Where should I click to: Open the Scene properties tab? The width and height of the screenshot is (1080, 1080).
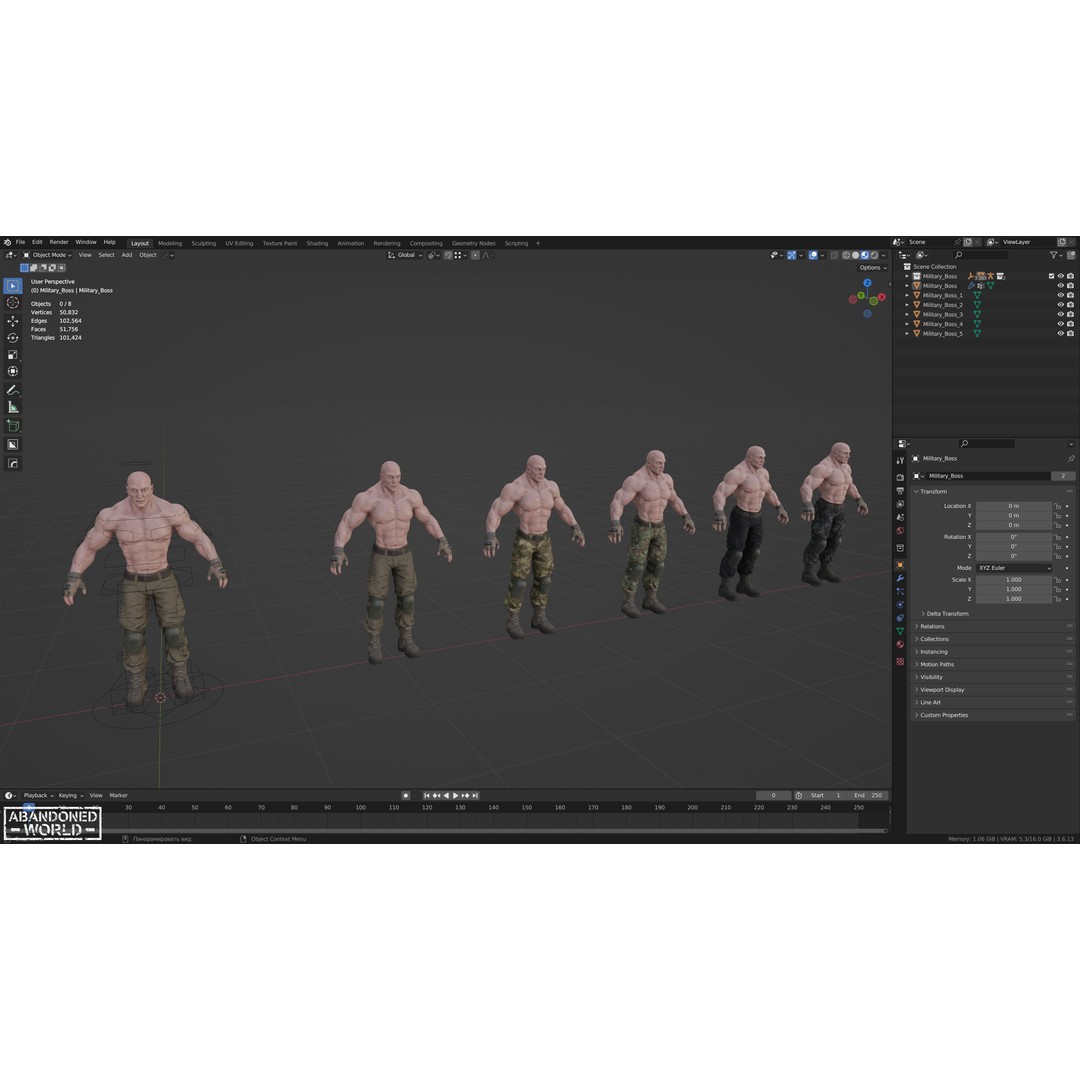click(900, 517)
